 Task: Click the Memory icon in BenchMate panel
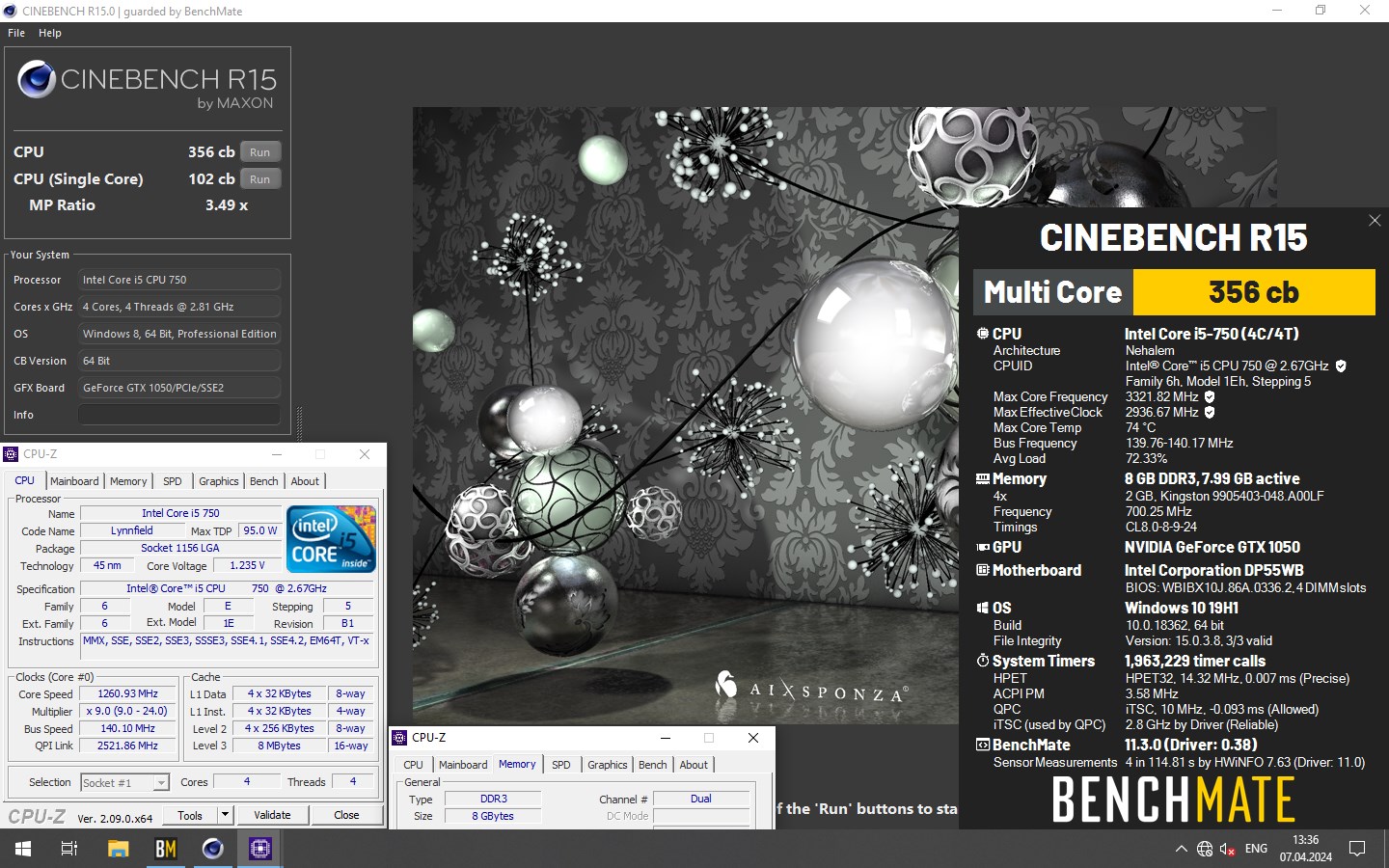(x=983, y=478)
